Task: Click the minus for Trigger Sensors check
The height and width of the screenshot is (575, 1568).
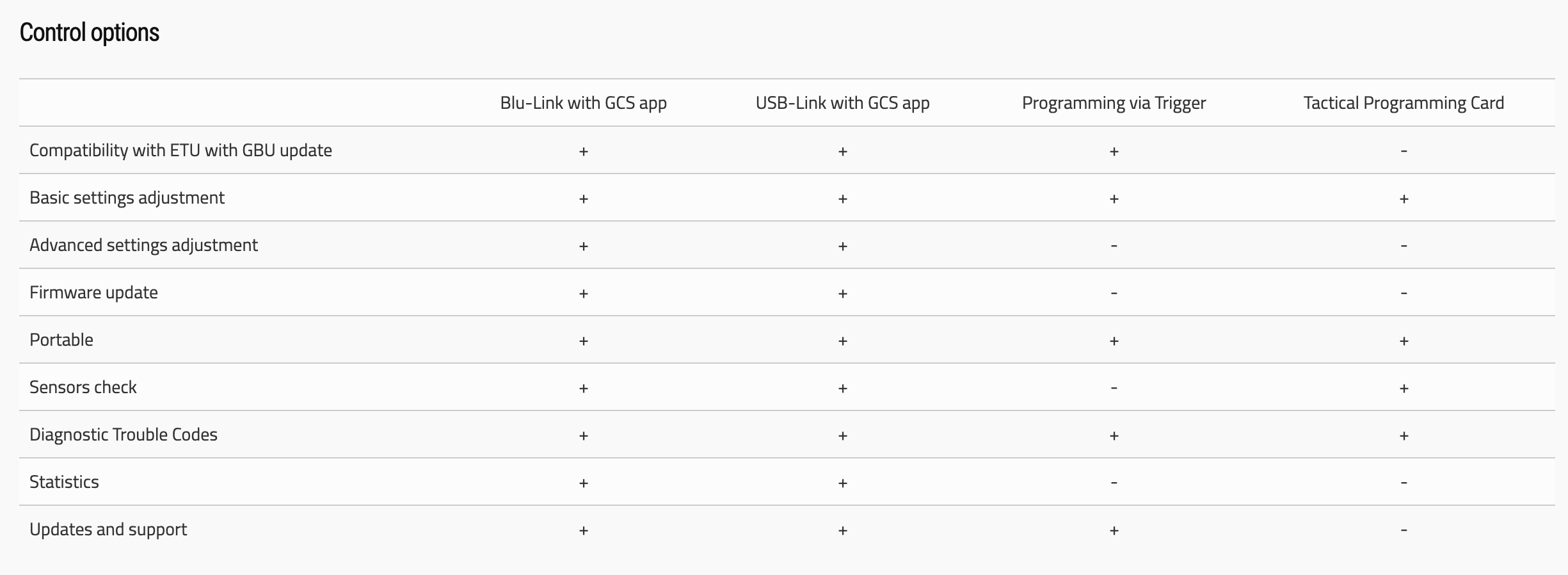Action: [1114, 388]
